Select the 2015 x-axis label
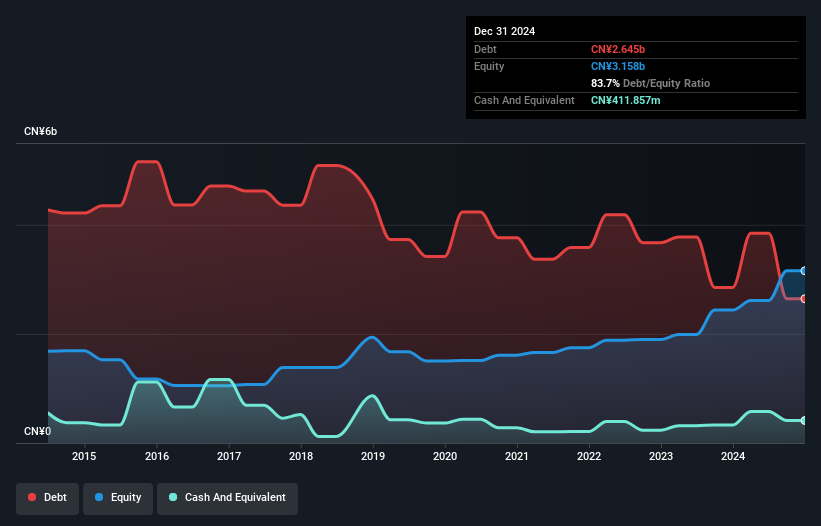Viewport: 821px width, 526px height. point(84,456)
